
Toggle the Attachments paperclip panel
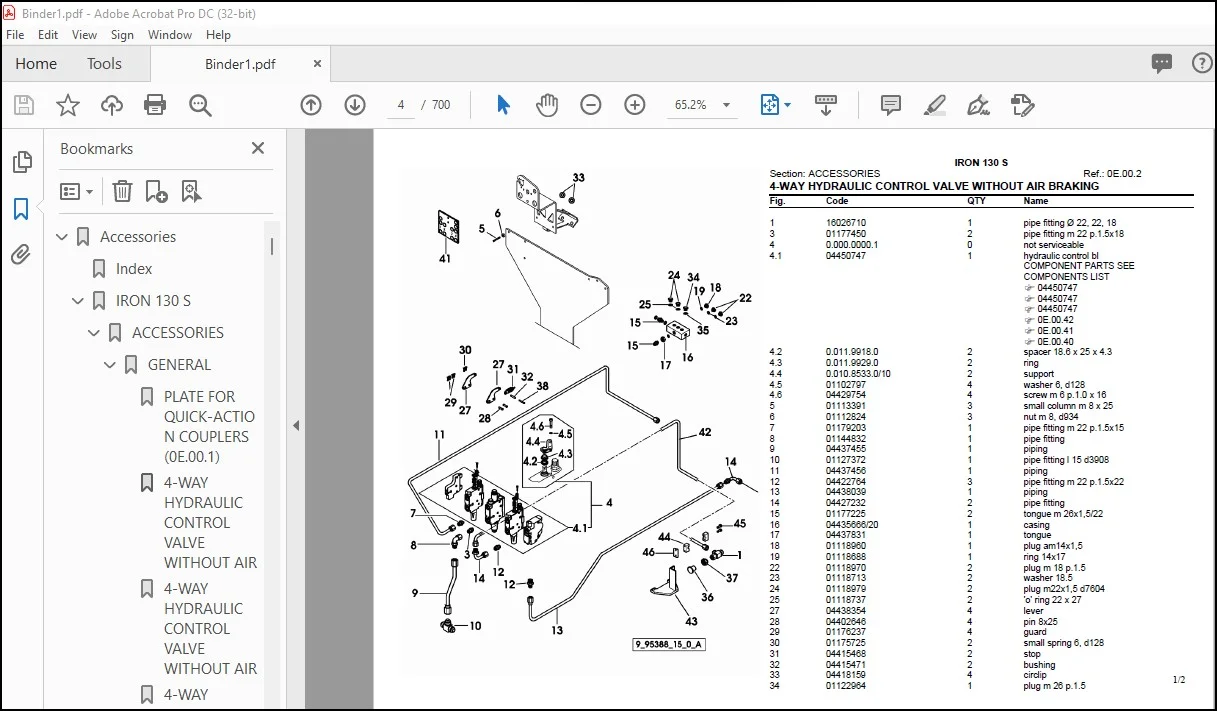21,255
